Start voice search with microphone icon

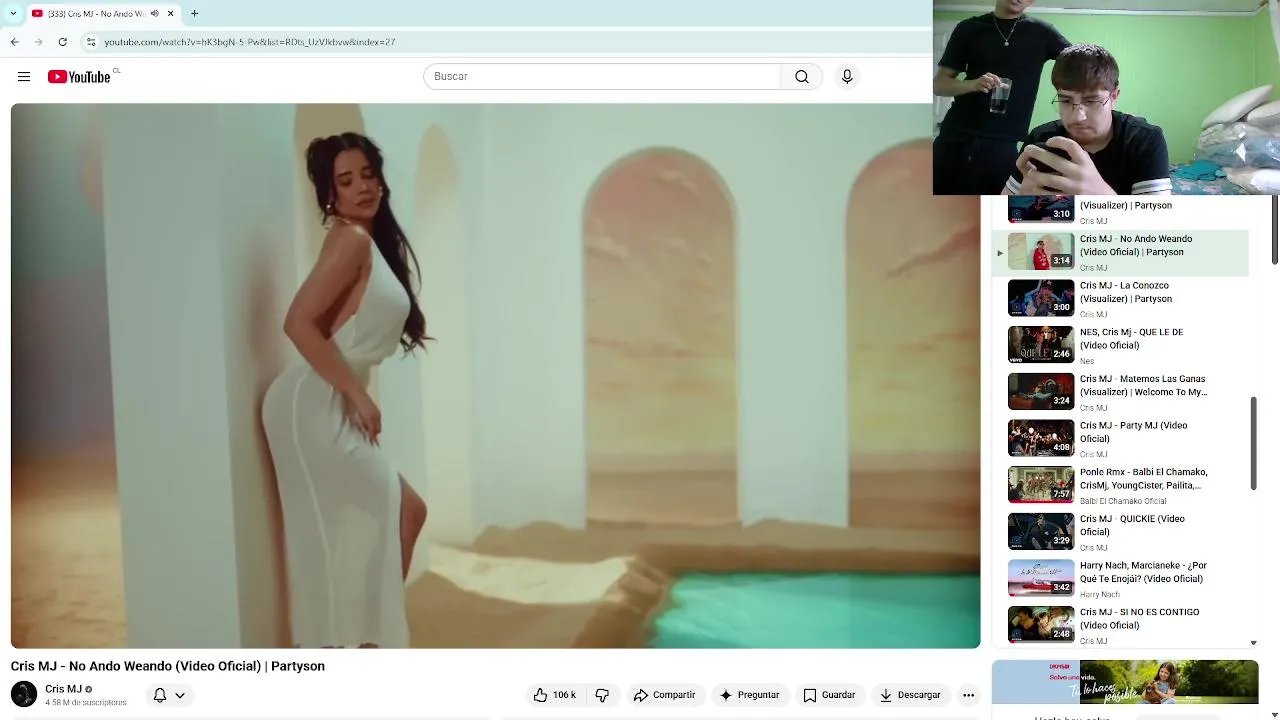coord(847,76)
